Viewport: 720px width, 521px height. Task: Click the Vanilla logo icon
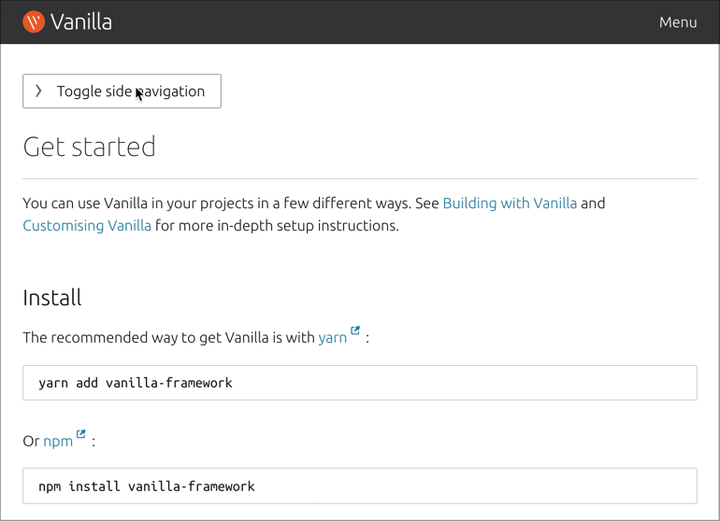pyautogui.click(x=33, y=21)
